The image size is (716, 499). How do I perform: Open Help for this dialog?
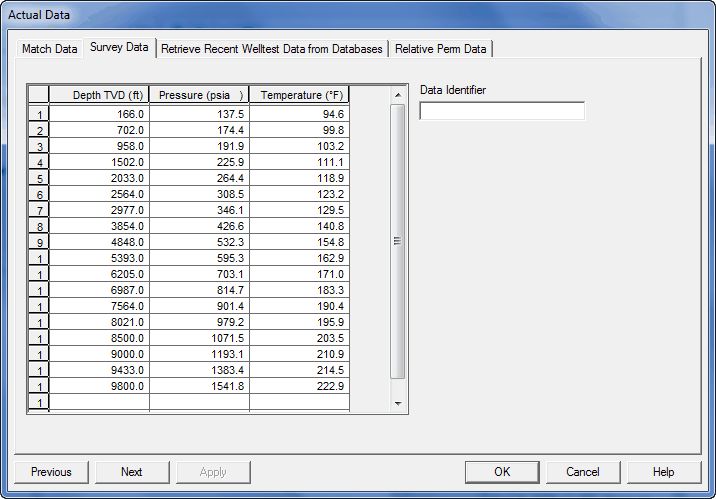(663, 472)
